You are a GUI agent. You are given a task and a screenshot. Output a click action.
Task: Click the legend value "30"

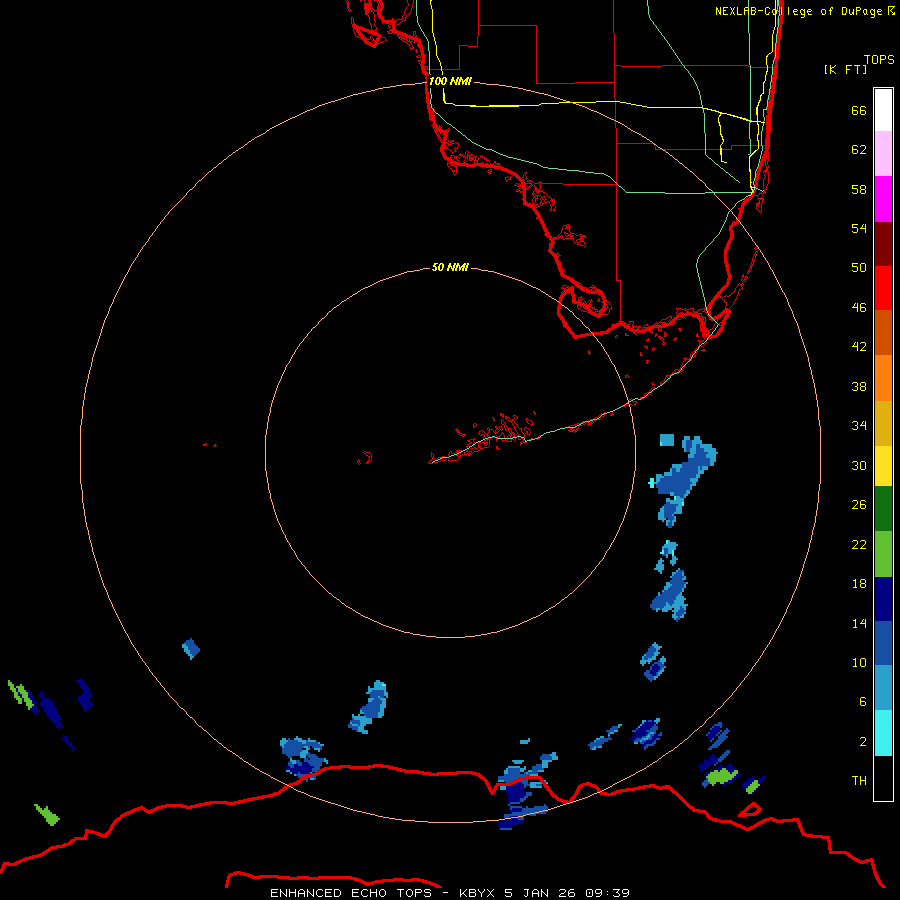(x=859, y=465)
